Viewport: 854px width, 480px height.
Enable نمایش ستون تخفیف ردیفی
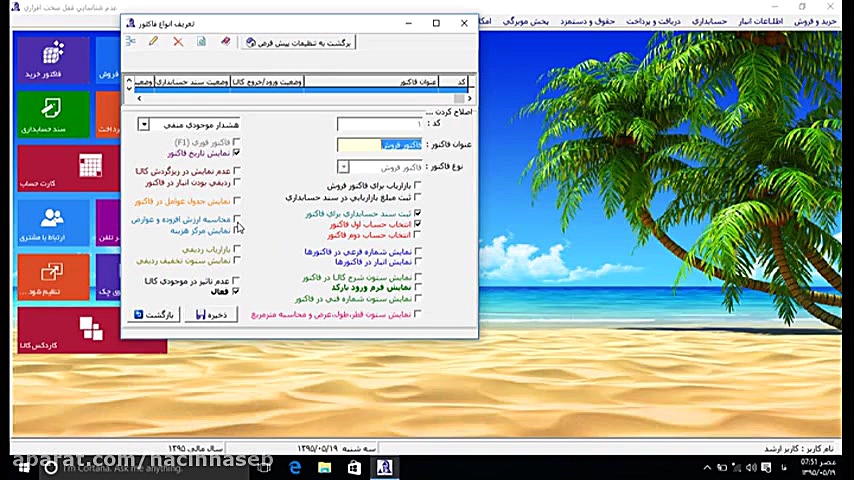tap(236, 260)
